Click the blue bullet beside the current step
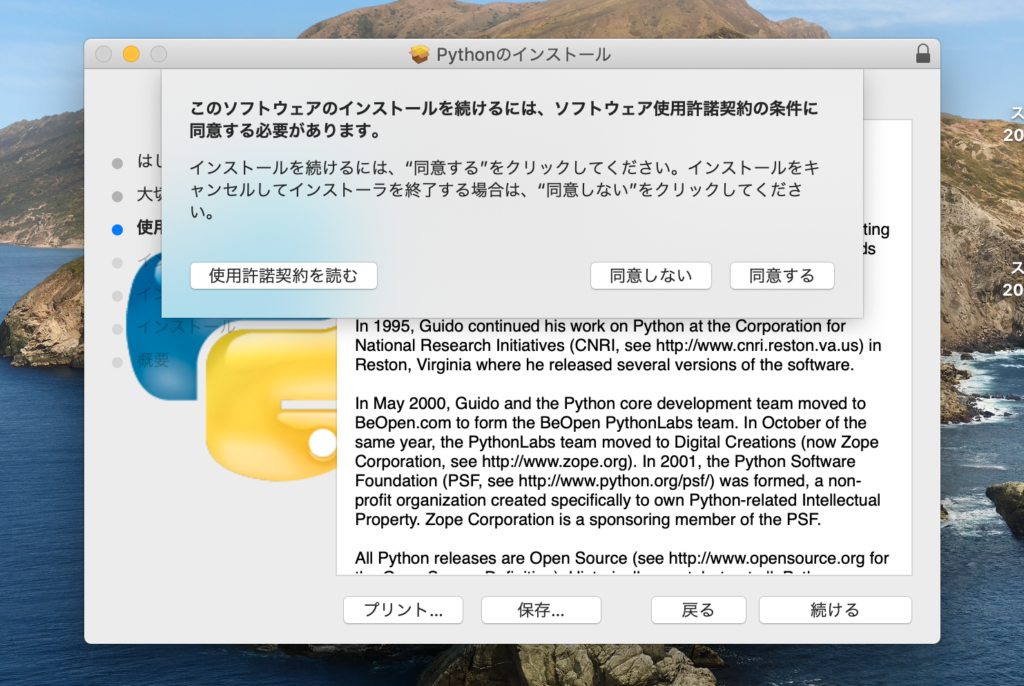Viewport: 1024px width, 686px height. [117, 229]
